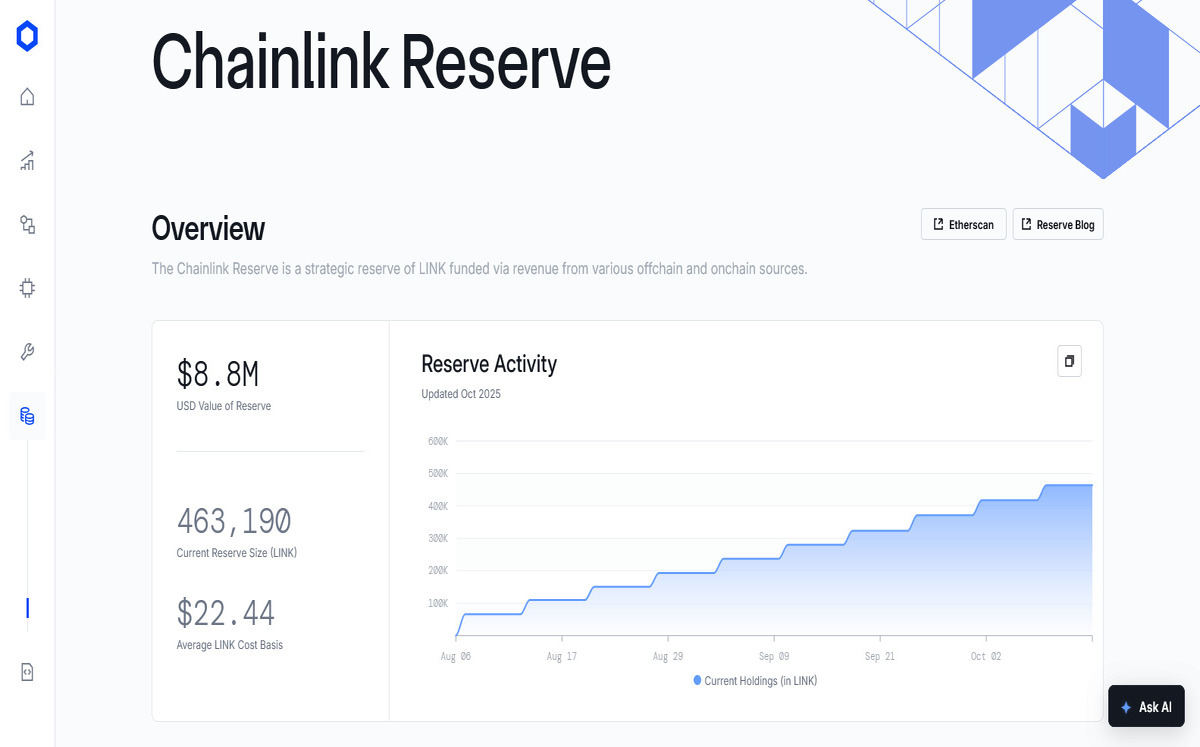The height and width of the screenshot is (747, 1200).
Task: Open the rising chart icon in sidebar
Action: (x=27, y=160)
